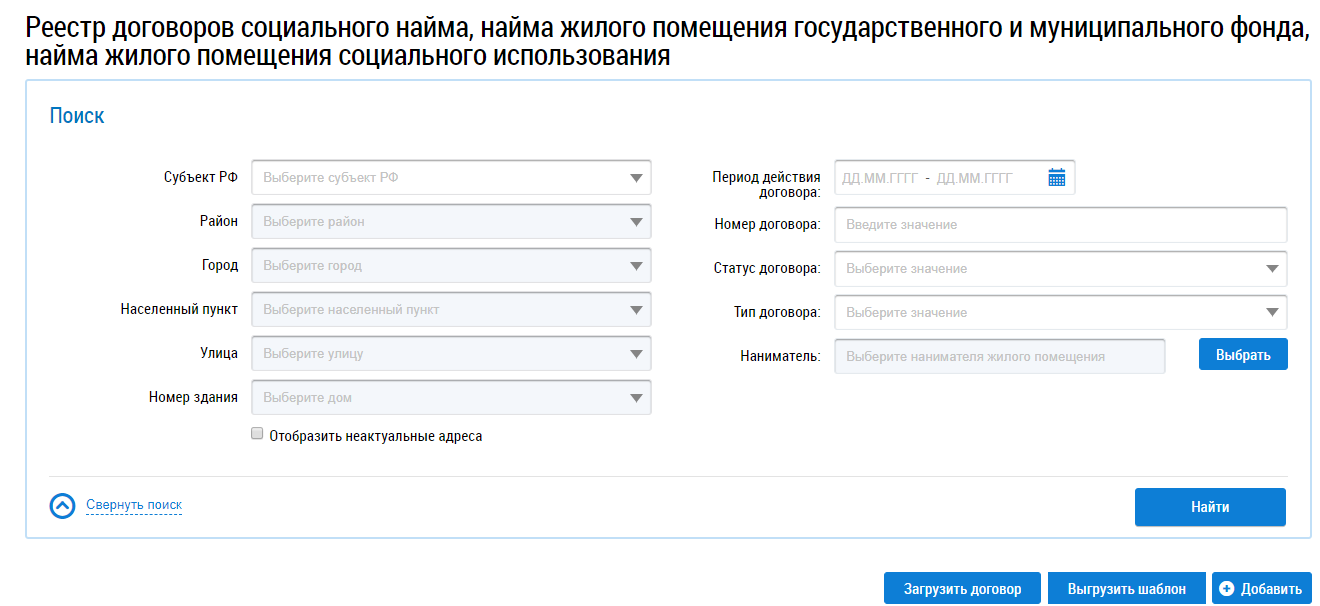Open the calendar date picker icon

pyautogui.click(x=1056, y=178)
